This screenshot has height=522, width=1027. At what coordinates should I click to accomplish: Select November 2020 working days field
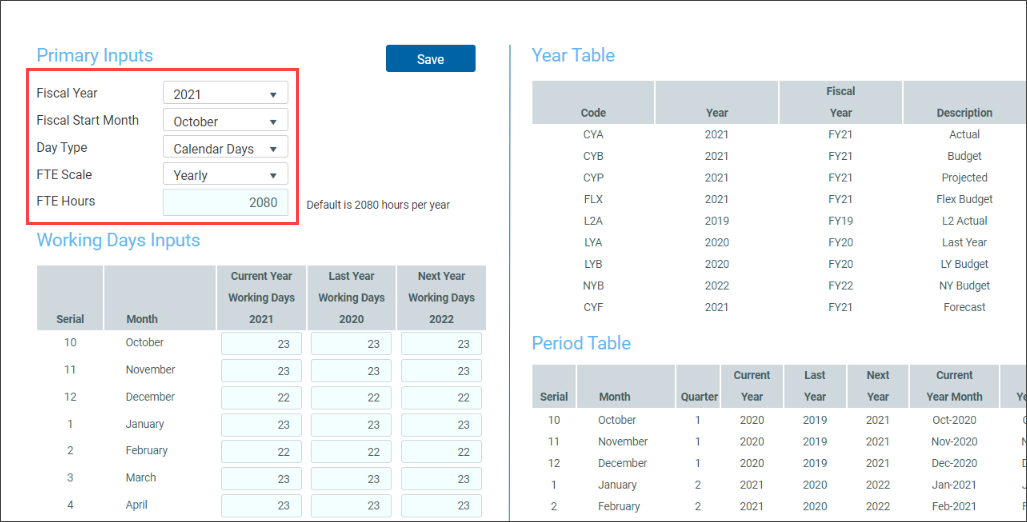coord(351,371)
